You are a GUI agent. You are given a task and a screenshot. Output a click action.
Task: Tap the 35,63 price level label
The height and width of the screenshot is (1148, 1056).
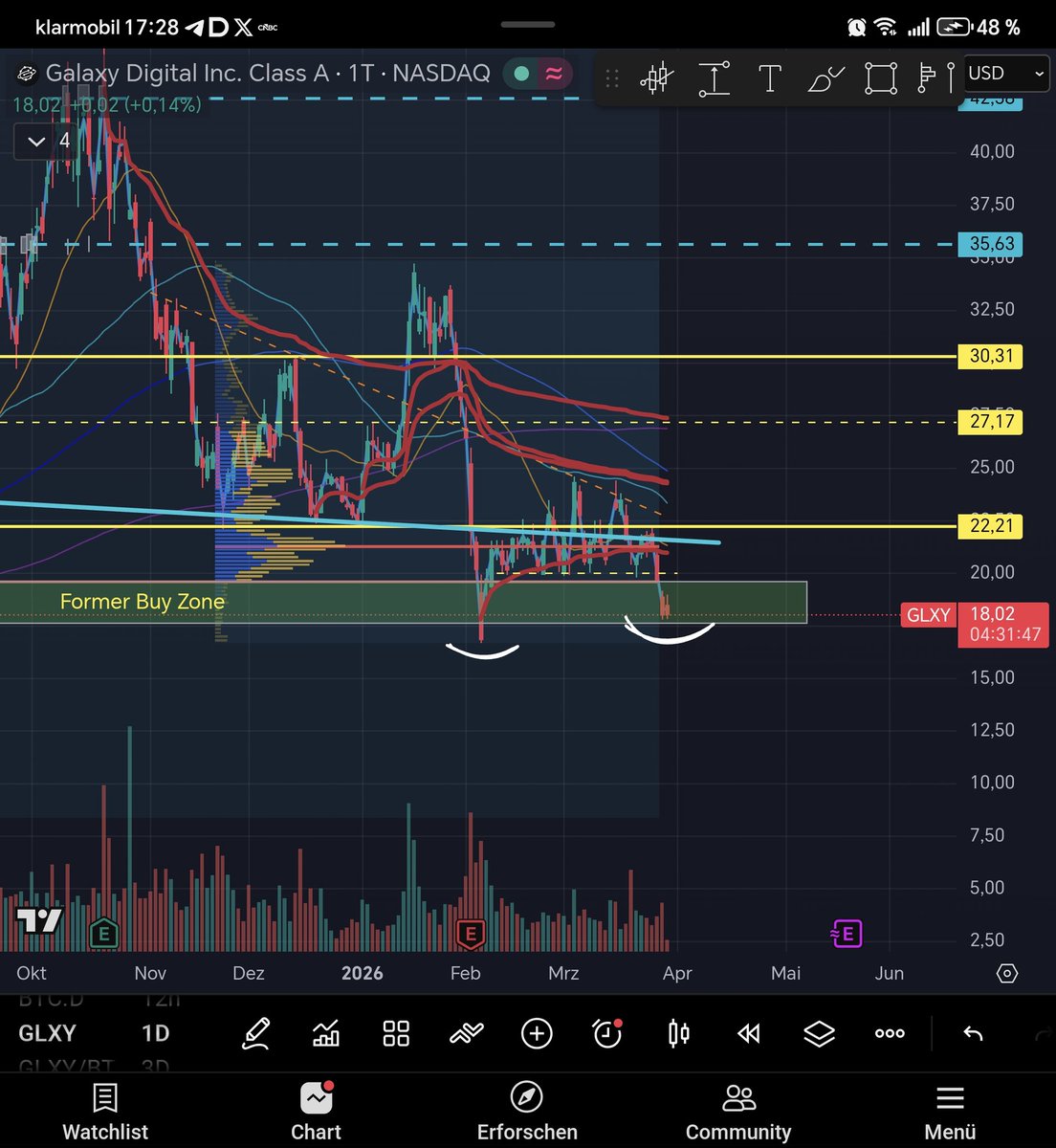point(991,244)
